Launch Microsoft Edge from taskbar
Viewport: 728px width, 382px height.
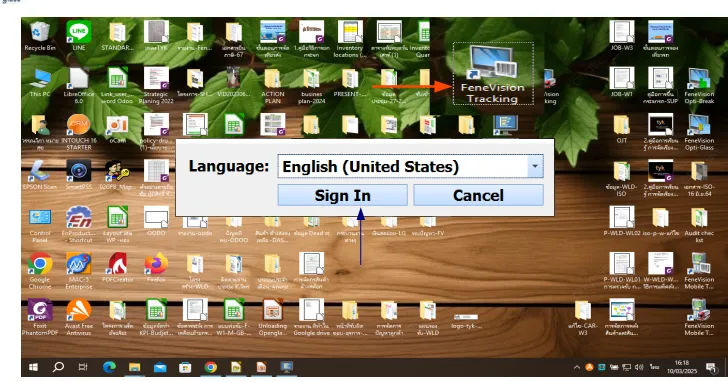coord(109,368)
